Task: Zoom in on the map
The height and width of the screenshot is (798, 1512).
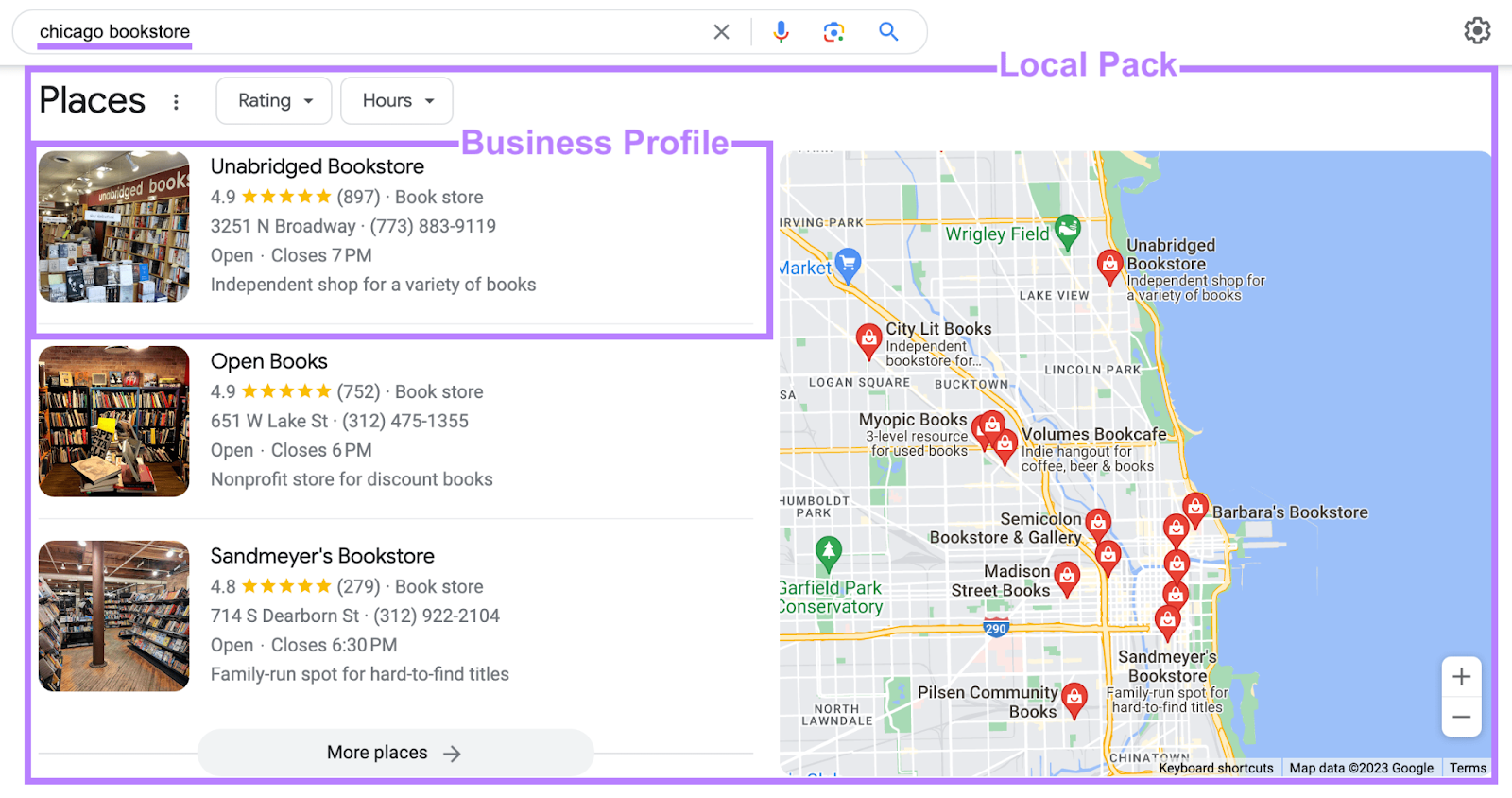Action: [x=1461, y=677]
